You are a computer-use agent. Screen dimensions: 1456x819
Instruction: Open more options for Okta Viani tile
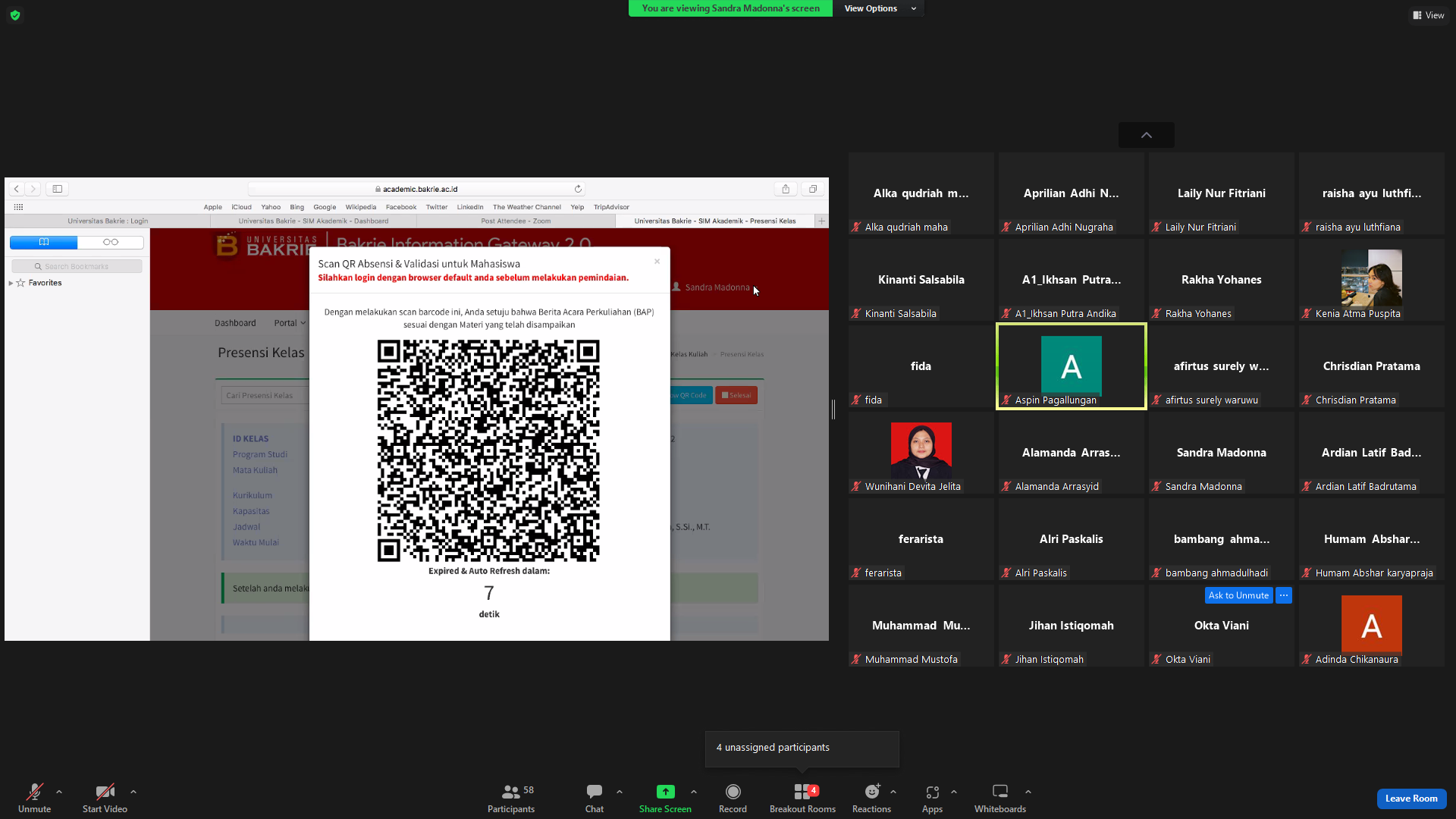tap(1284, 595)
